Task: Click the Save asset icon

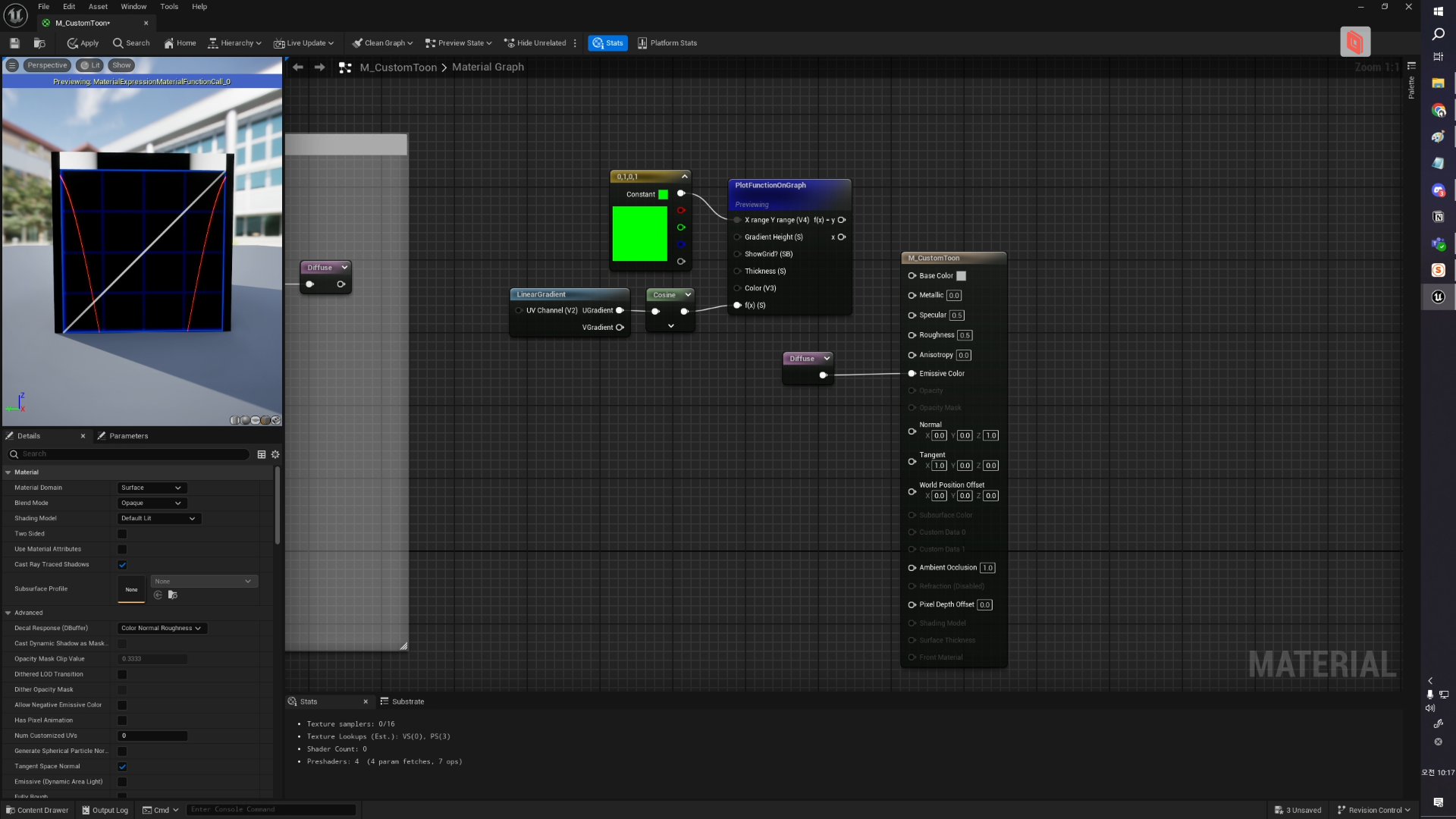Action: coord(14,43)
